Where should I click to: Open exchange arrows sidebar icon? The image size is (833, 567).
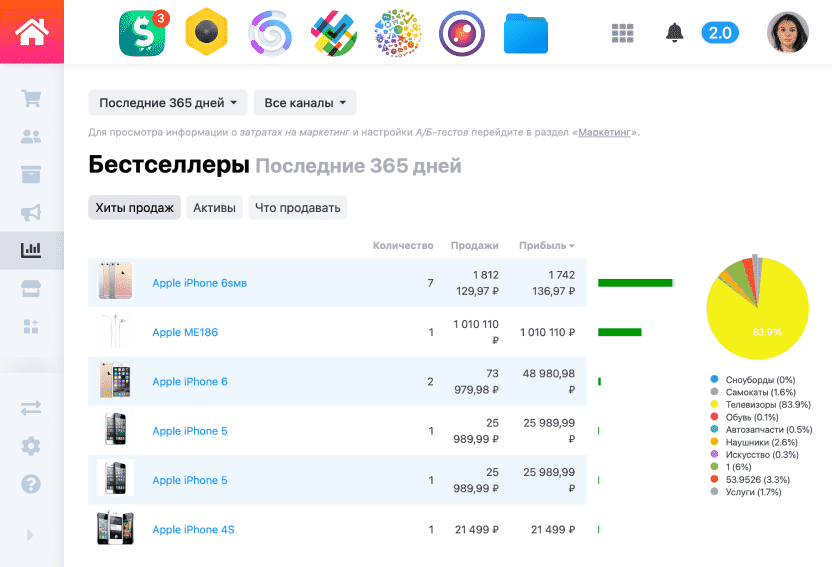tap(31, 408)
